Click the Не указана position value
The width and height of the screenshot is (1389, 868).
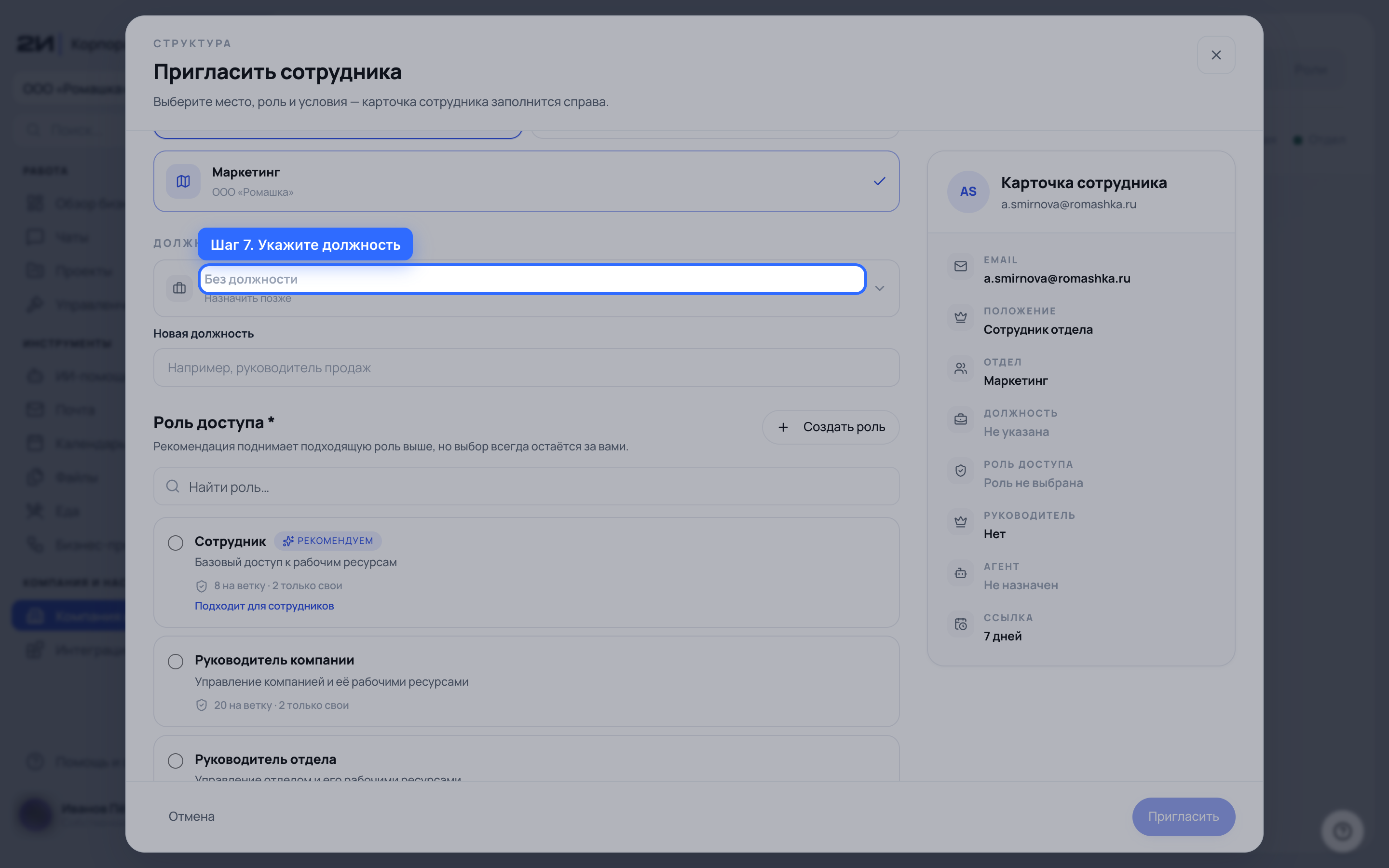pos(1016,432)
